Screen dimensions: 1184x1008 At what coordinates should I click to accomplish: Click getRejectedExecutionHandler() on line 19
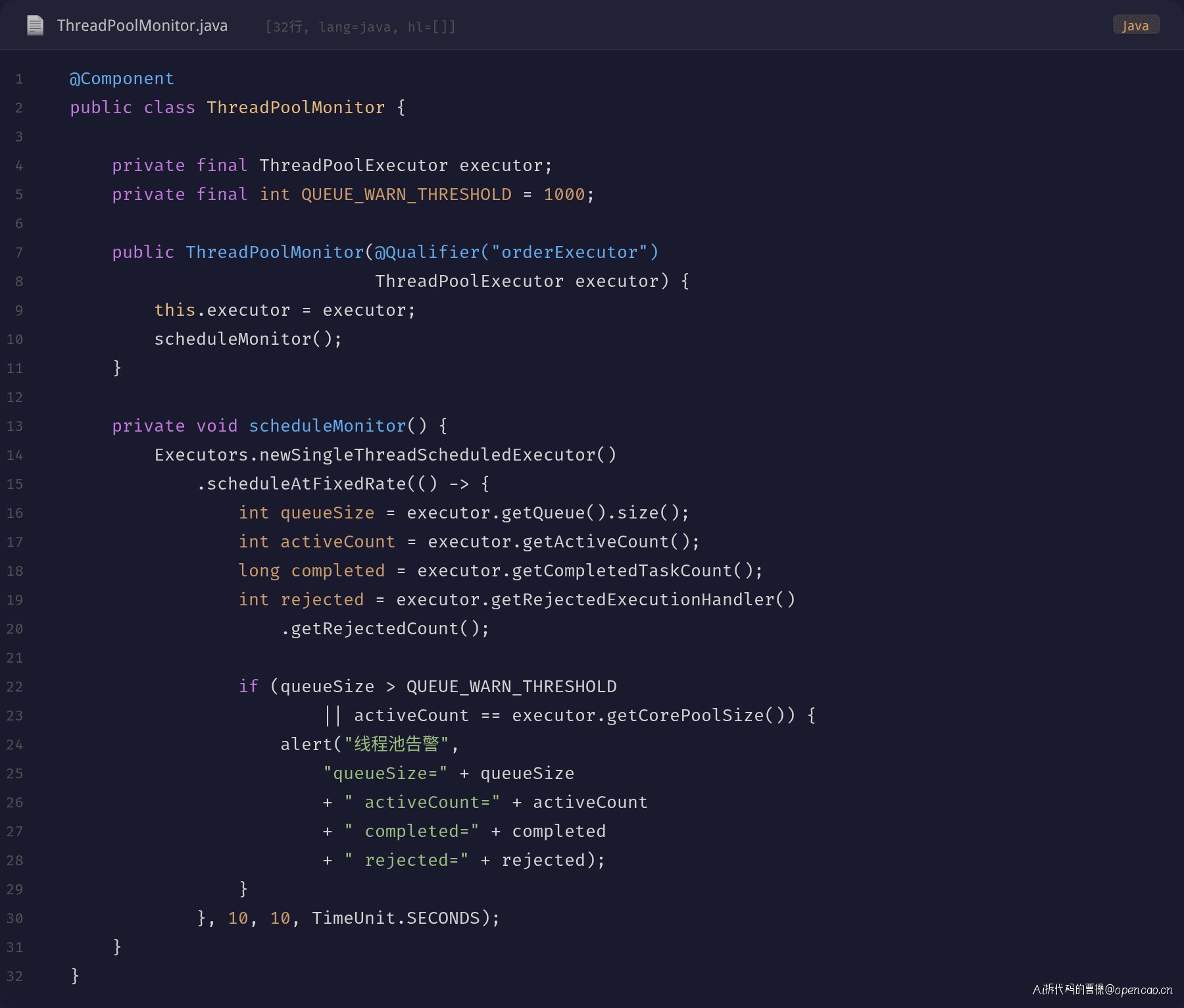point(643,600)
